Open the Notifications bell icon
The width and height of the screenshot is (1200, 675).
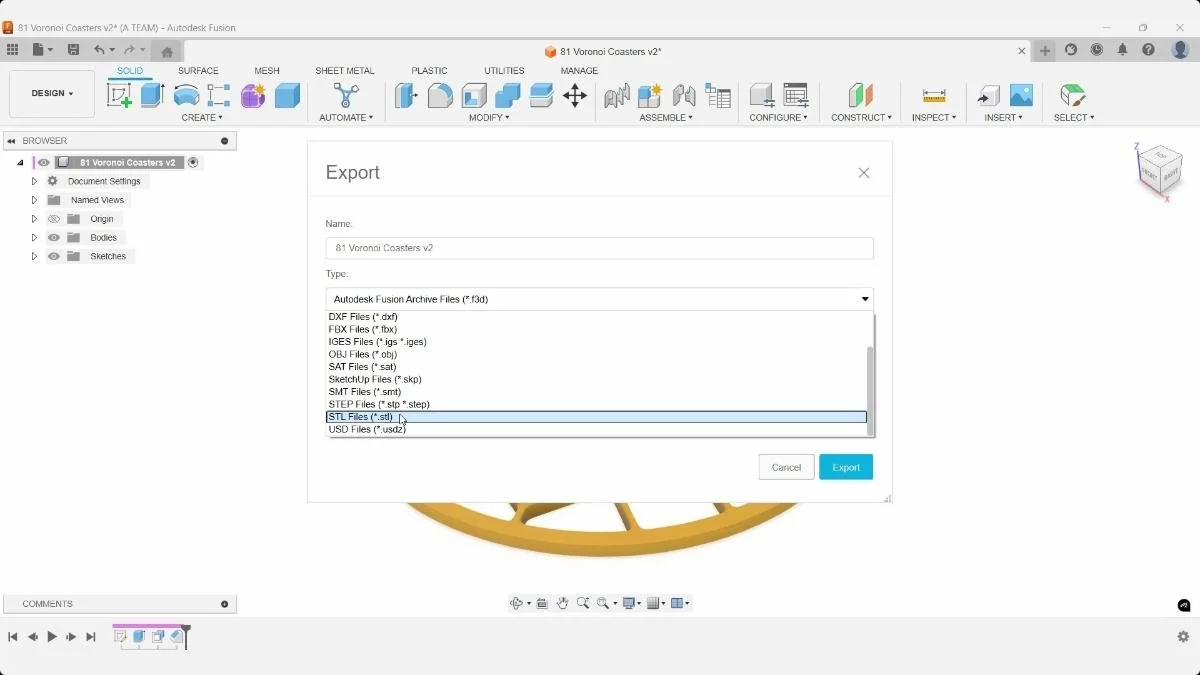pyautogui.click(x=1123, y=50)
